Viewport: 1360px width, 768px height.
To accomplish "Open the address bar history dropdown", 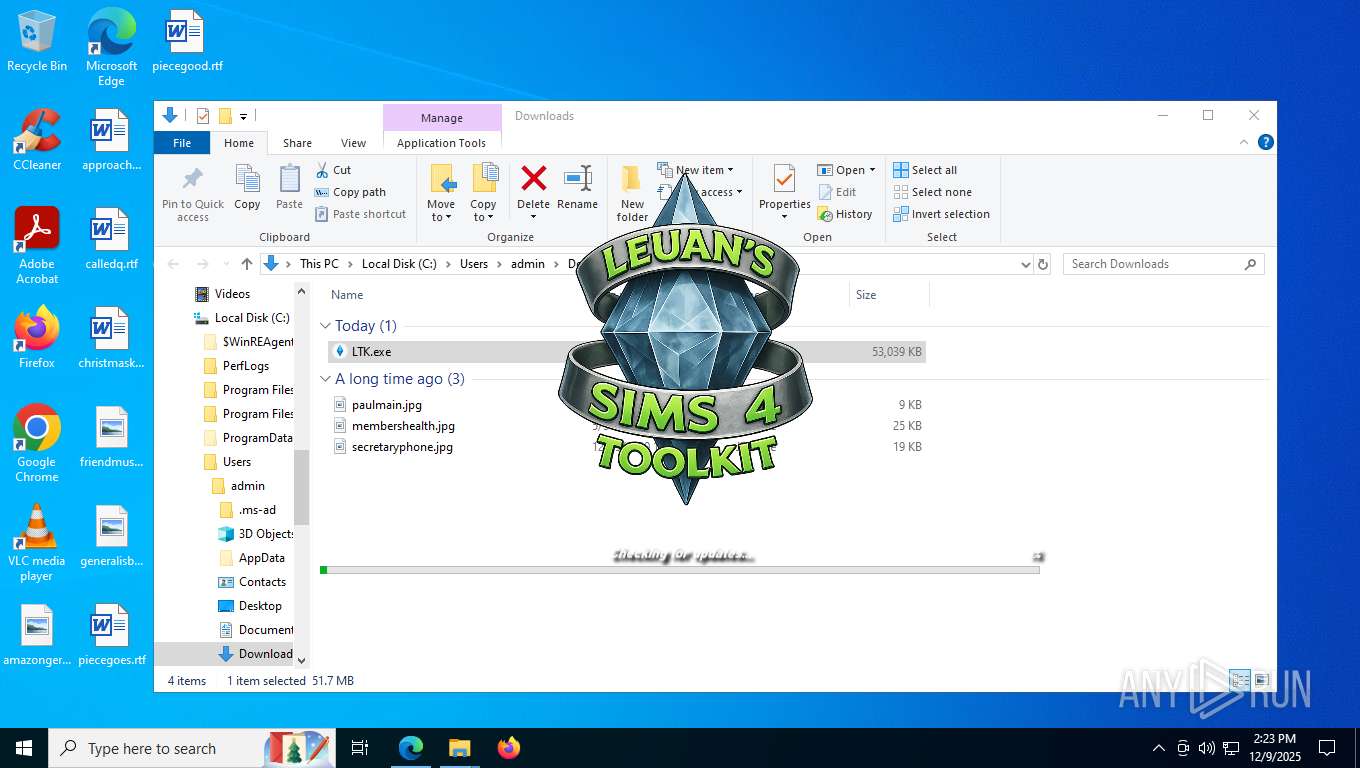I will 1025,264.
